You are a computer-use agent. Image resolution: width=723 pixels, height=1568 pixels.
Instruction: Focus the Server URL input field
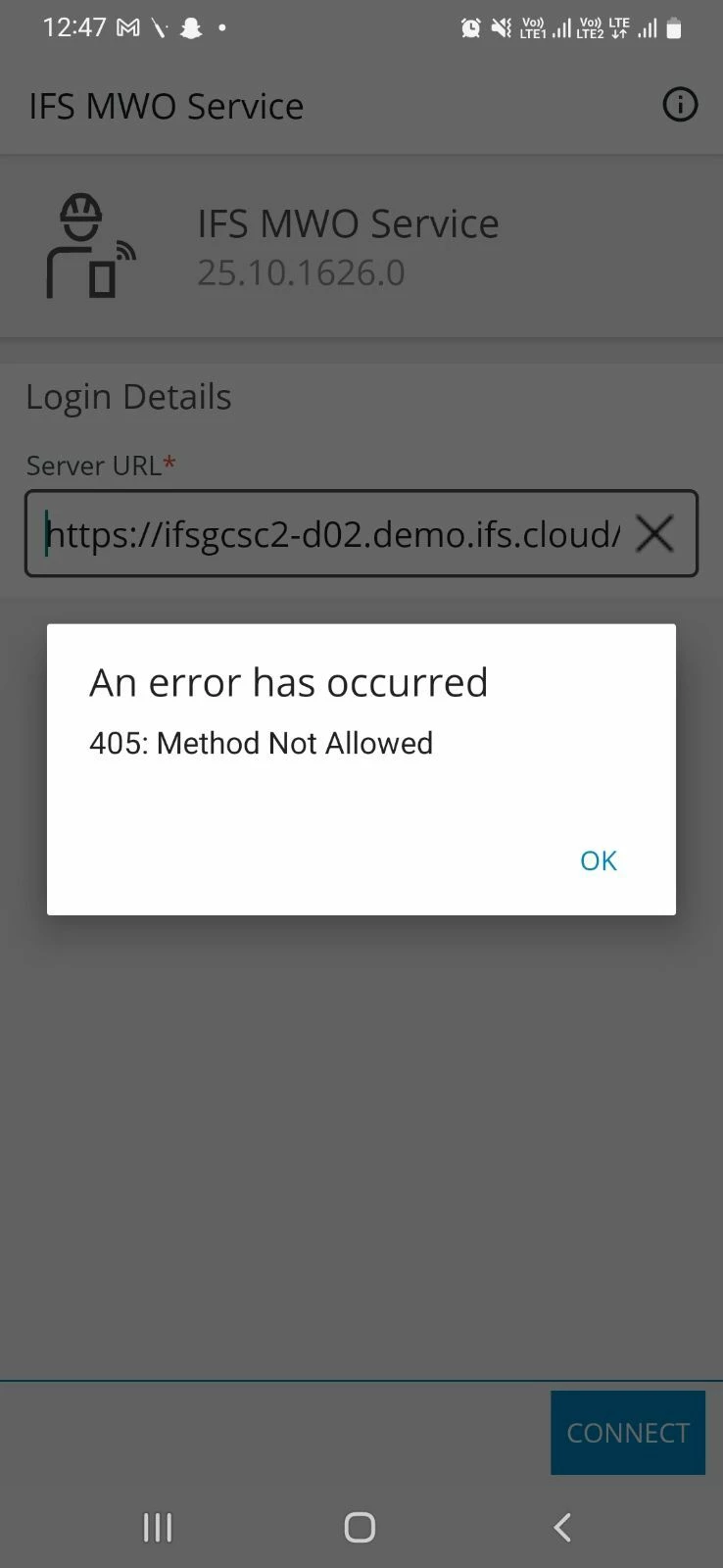pos(361,534)
